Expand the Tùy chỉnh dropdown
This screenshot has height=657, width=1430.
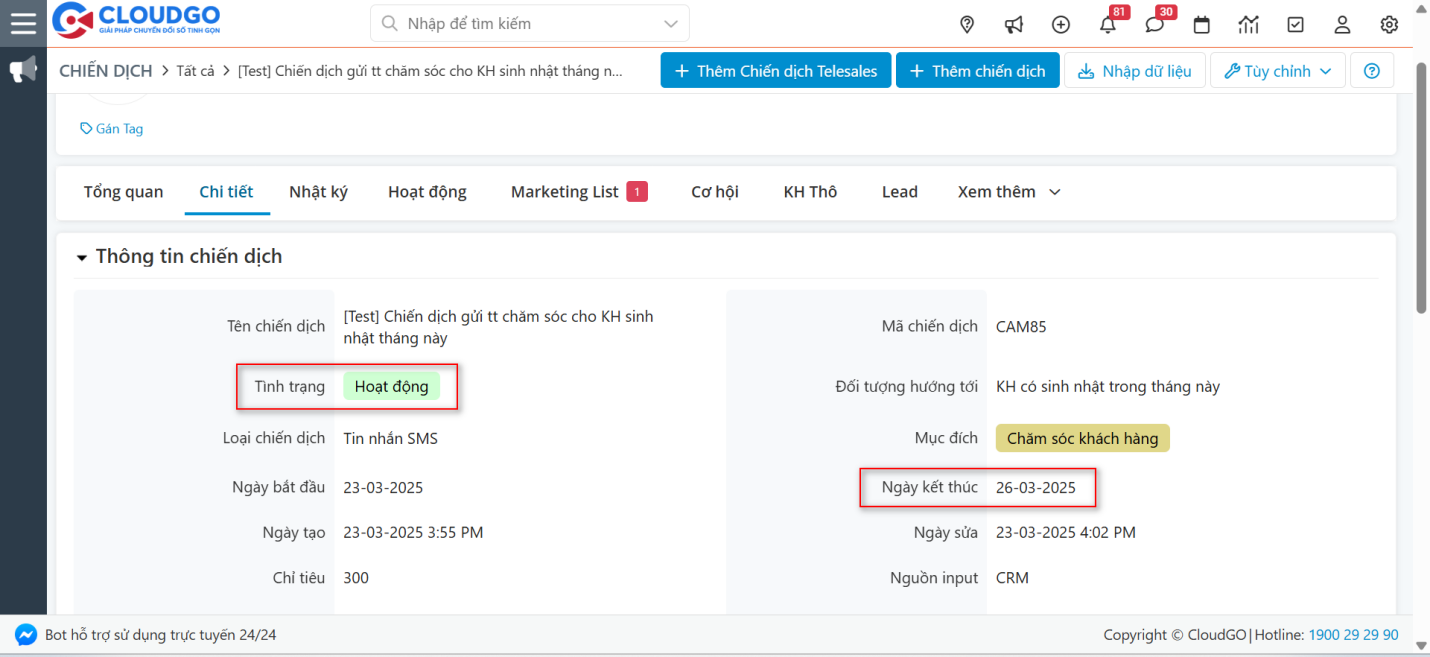click(x=1277, y=71)
